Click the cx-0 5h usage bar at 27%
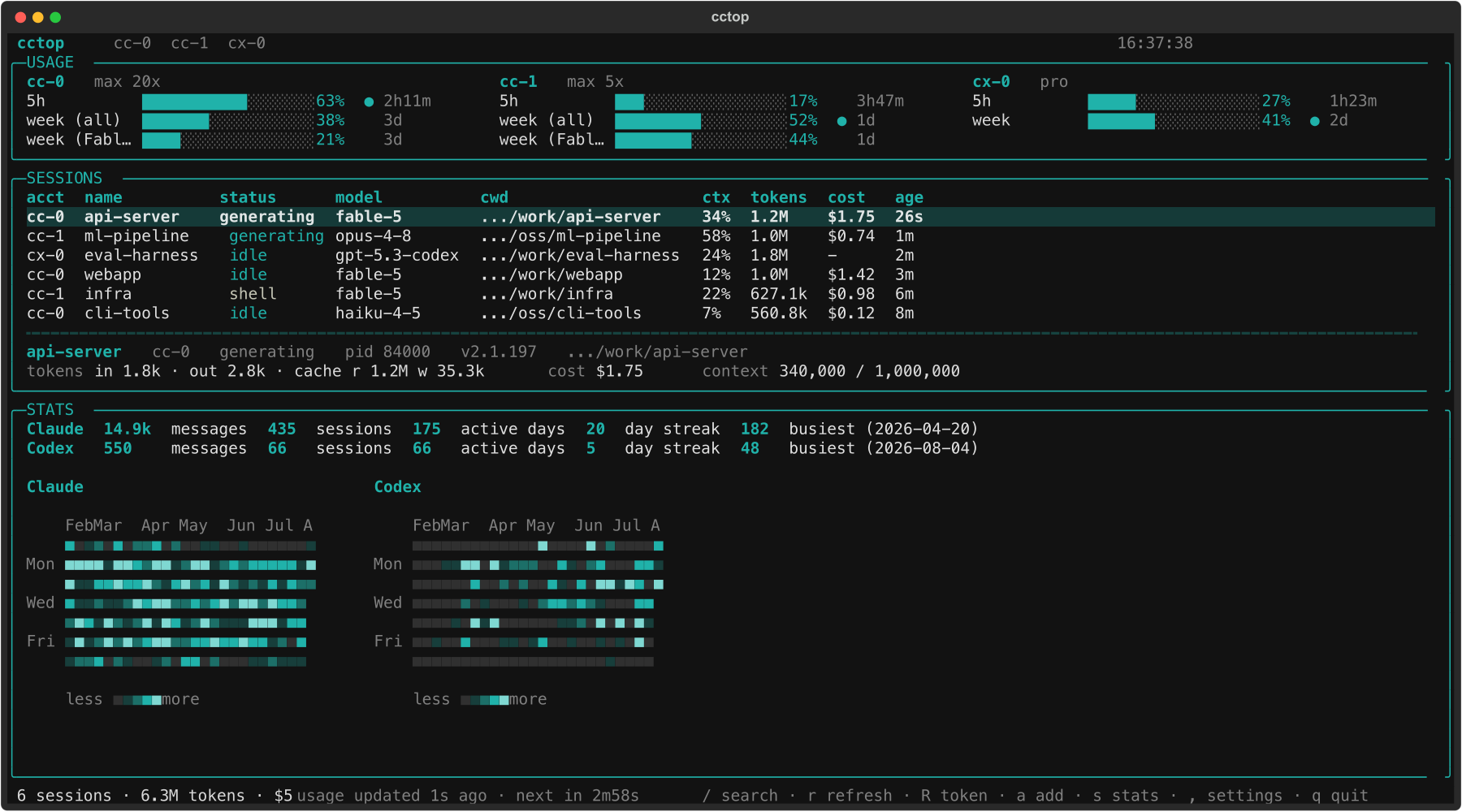Screen dimensions: 1462x812 coord(1173,101)
